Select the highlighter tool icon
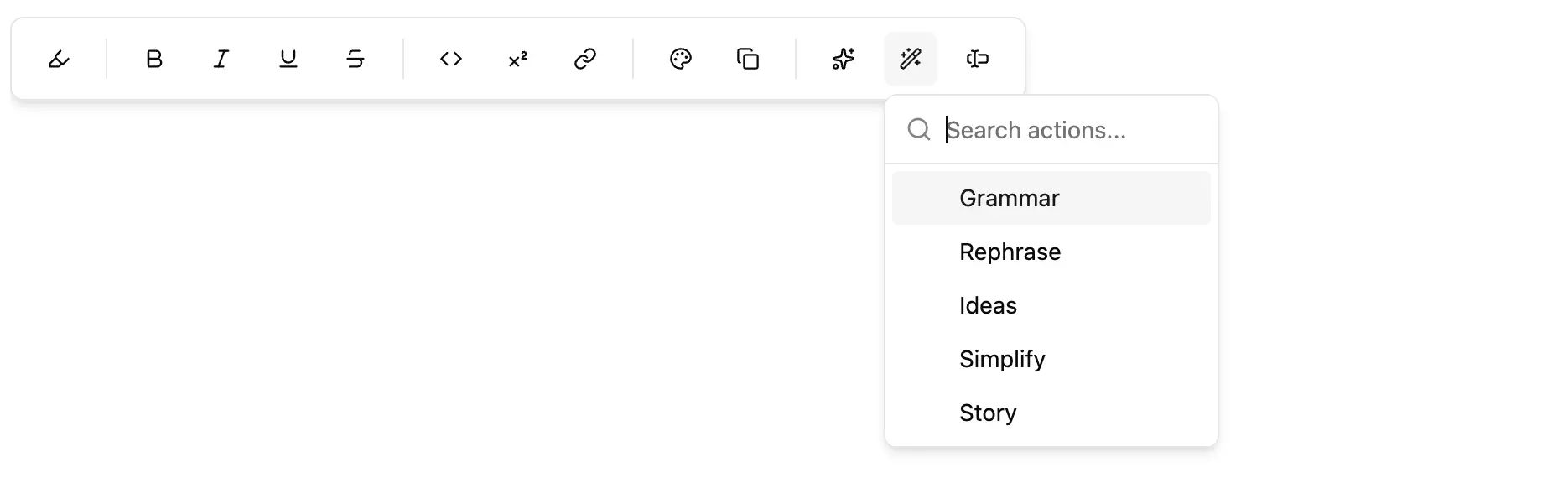This screenshot has width=1568, height=488. pyautogui.click(x=59, y=59)
